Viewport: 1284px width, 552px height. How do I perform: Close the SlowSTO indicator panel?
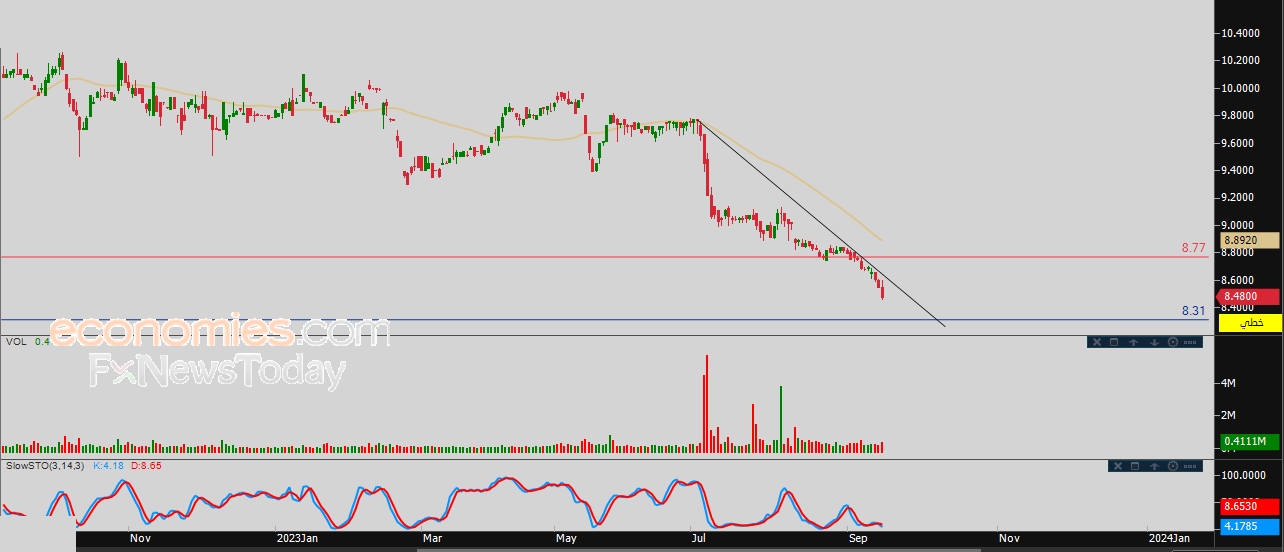tap(1118, 466)
